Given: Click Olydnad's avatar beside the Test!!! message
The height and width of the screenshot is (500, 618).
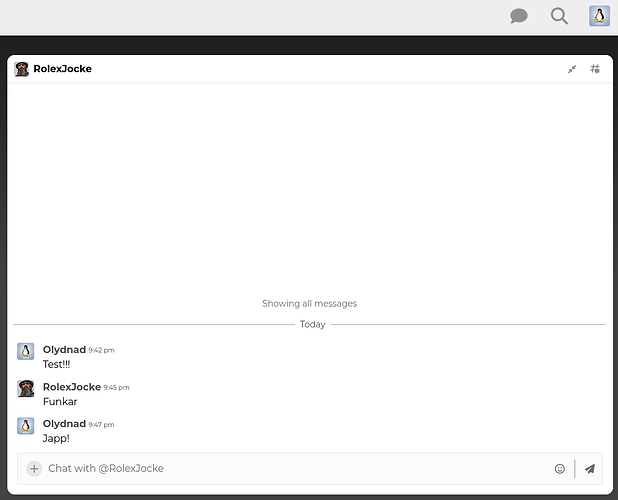Looking at the screenshot, I should click(x=26, y=351).
